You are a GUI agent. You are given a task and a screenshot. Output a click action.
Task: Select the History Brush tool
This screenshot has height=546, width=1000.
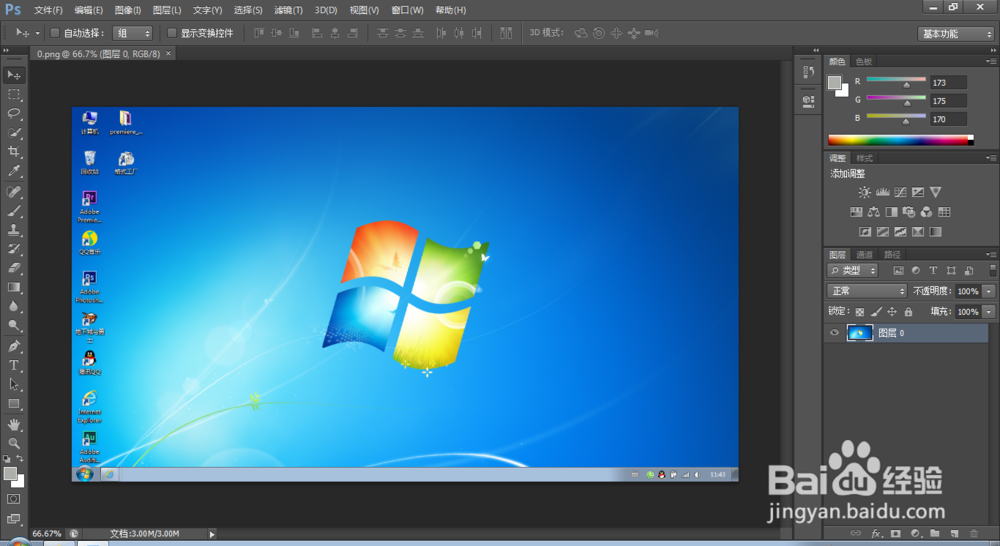[x=13, y=249]
